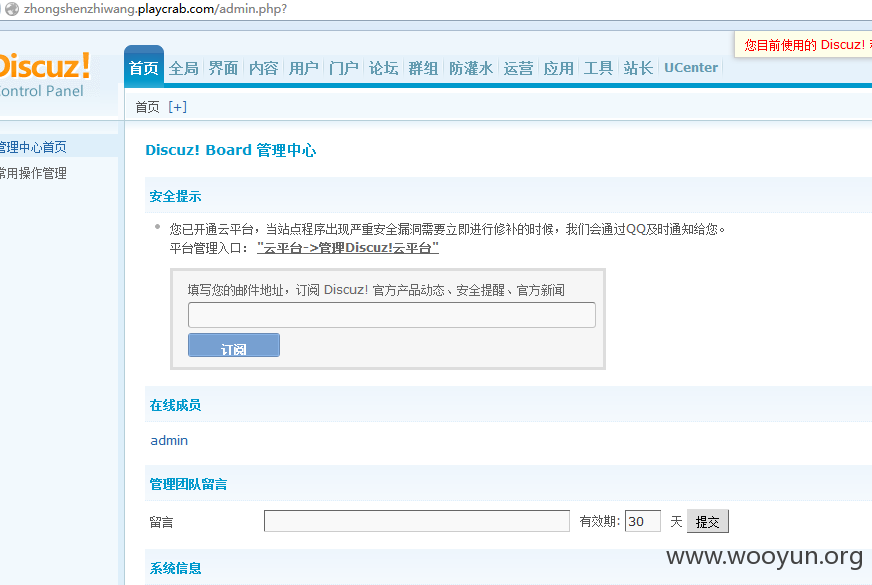Click the 在线成员 section heading
The width and height of the screenshot is (872, 585).
[x=175, y=405]
